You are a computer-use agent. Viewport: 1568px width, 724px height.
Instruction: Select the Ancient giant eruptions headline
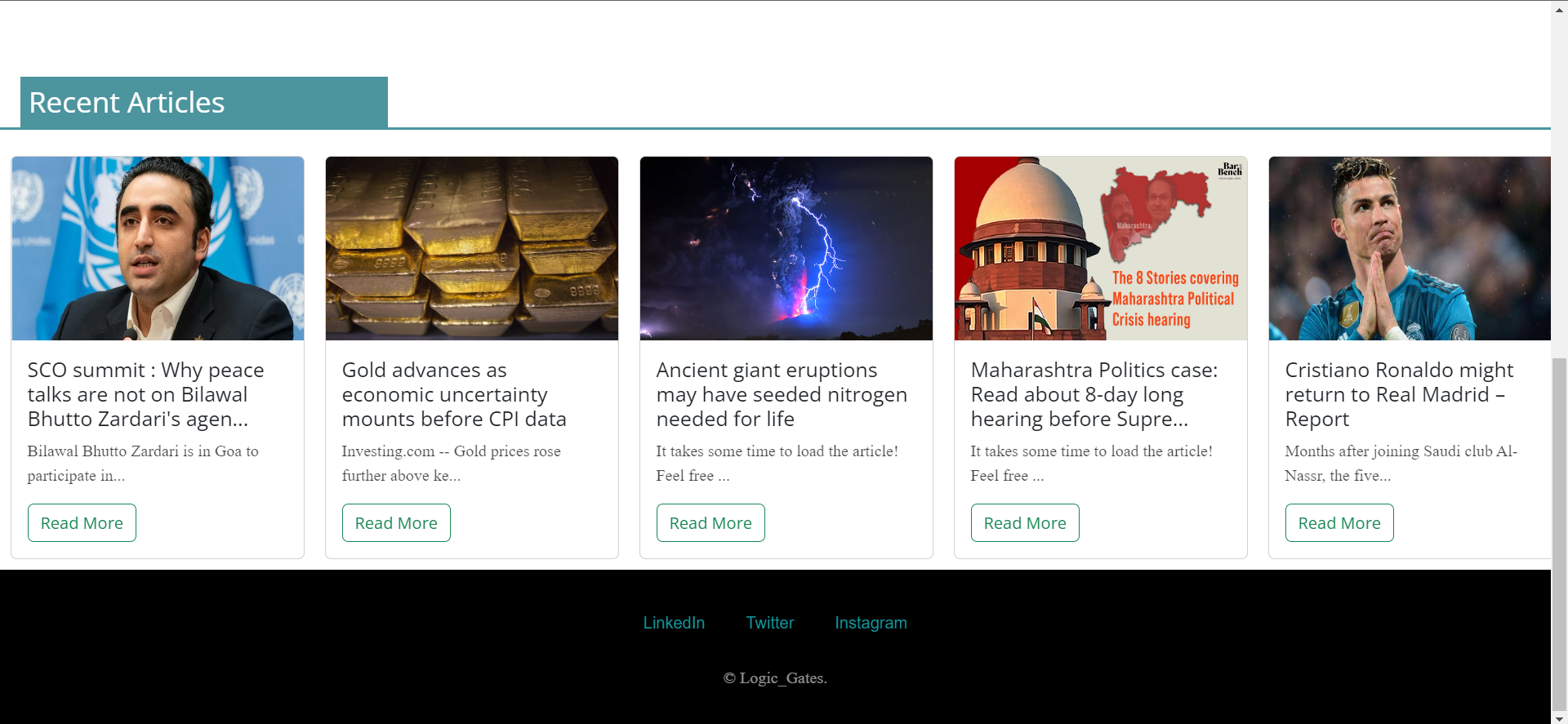tap(782, 394)
